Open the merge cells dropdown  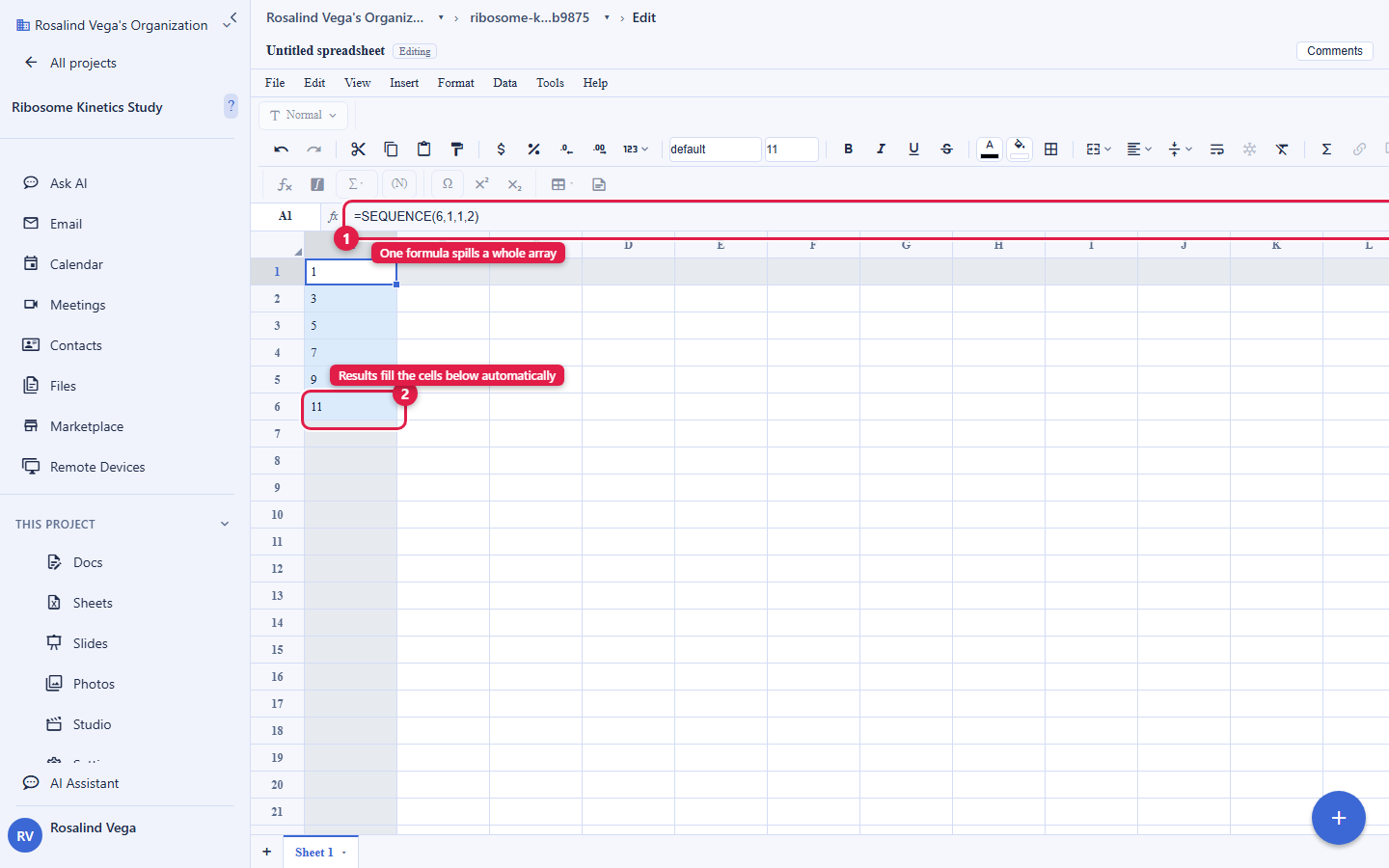[x=1098, y=149]
